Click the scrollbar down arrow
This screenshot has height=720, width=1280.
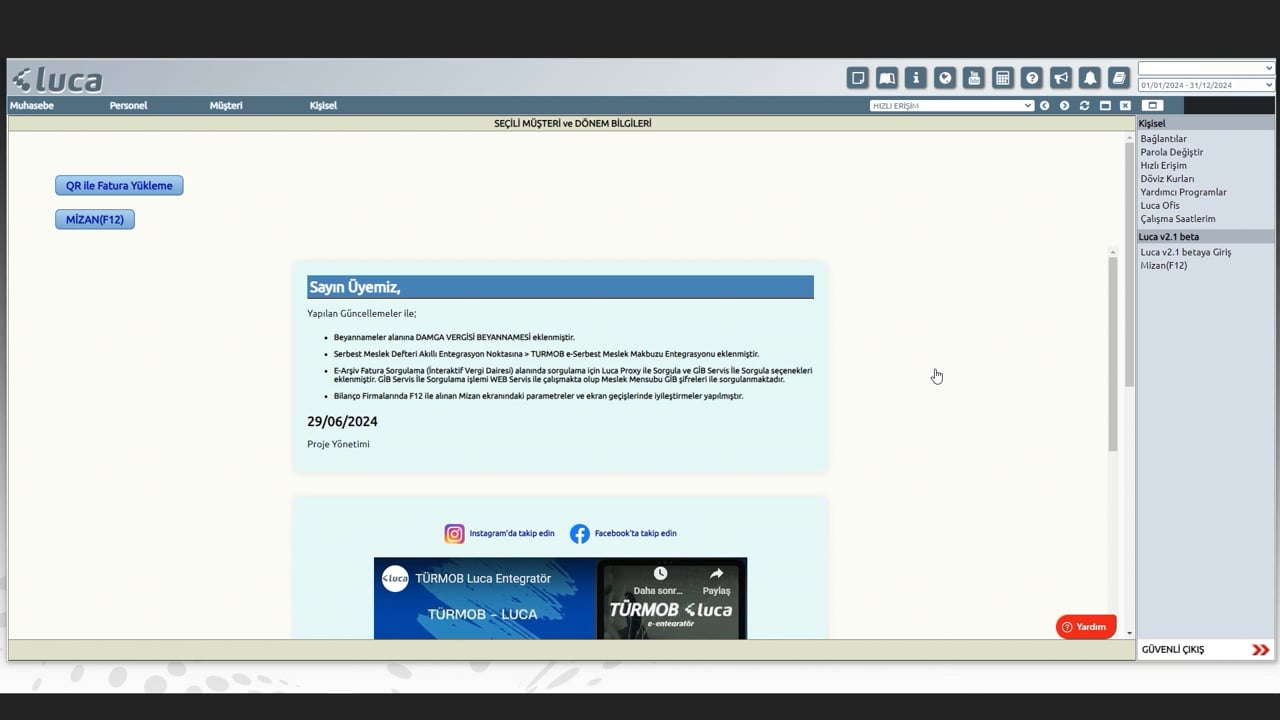(1130, 633)
